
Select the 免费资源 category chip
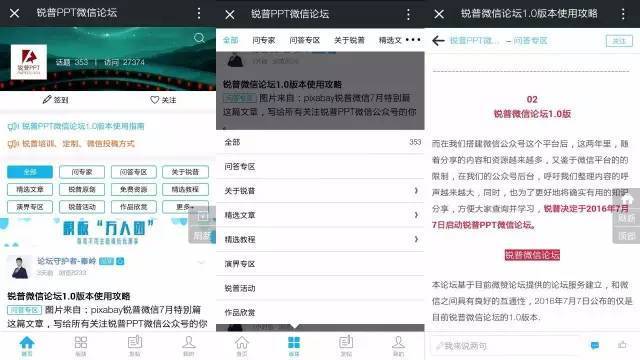[x=133, y=189]
